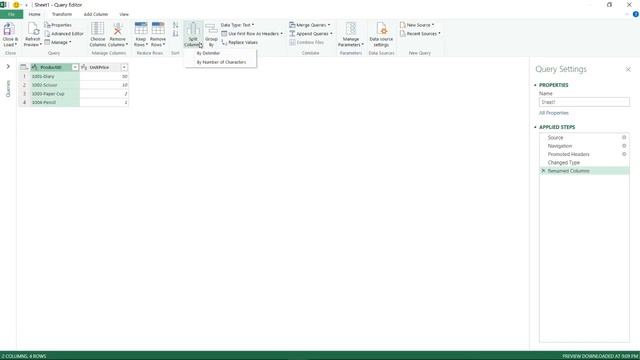Open the ProductID column filter dropdown
Viewport: 640px width, 360px height.
click(x=75, y=67)
